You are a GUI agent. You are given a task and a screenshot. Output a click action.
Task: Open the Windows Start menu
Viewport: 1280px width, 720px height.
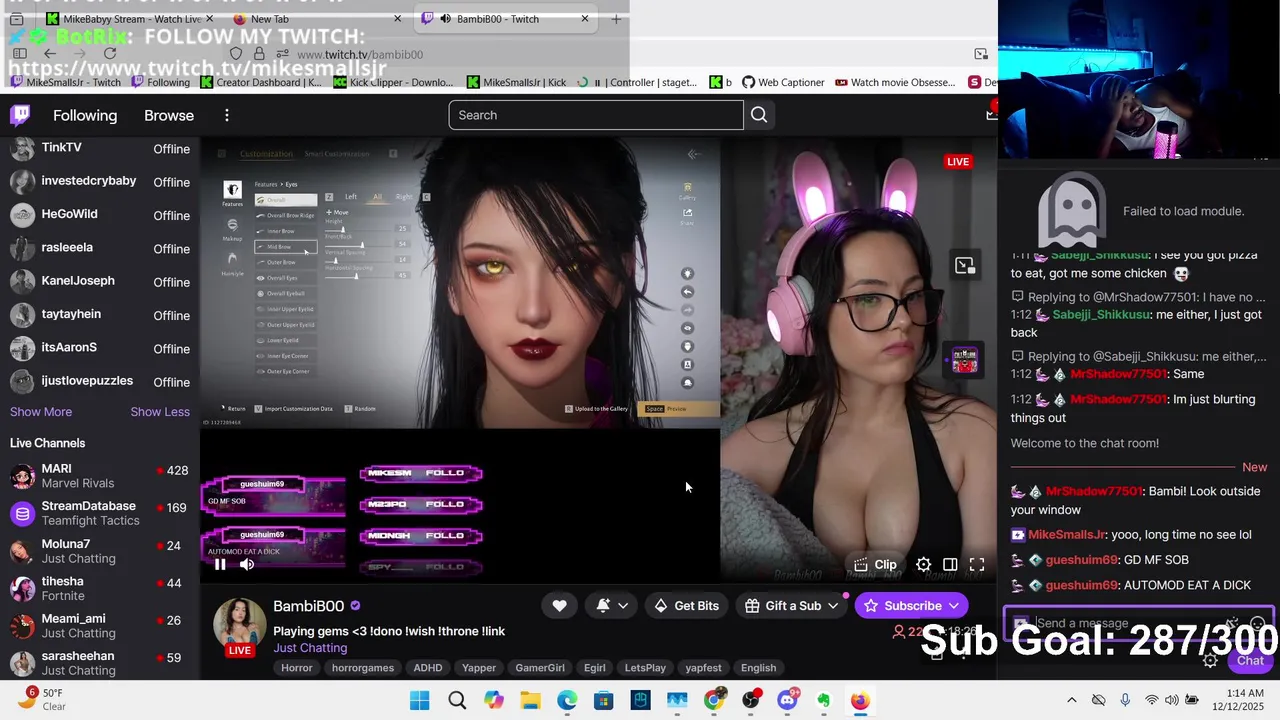[420, 700]
